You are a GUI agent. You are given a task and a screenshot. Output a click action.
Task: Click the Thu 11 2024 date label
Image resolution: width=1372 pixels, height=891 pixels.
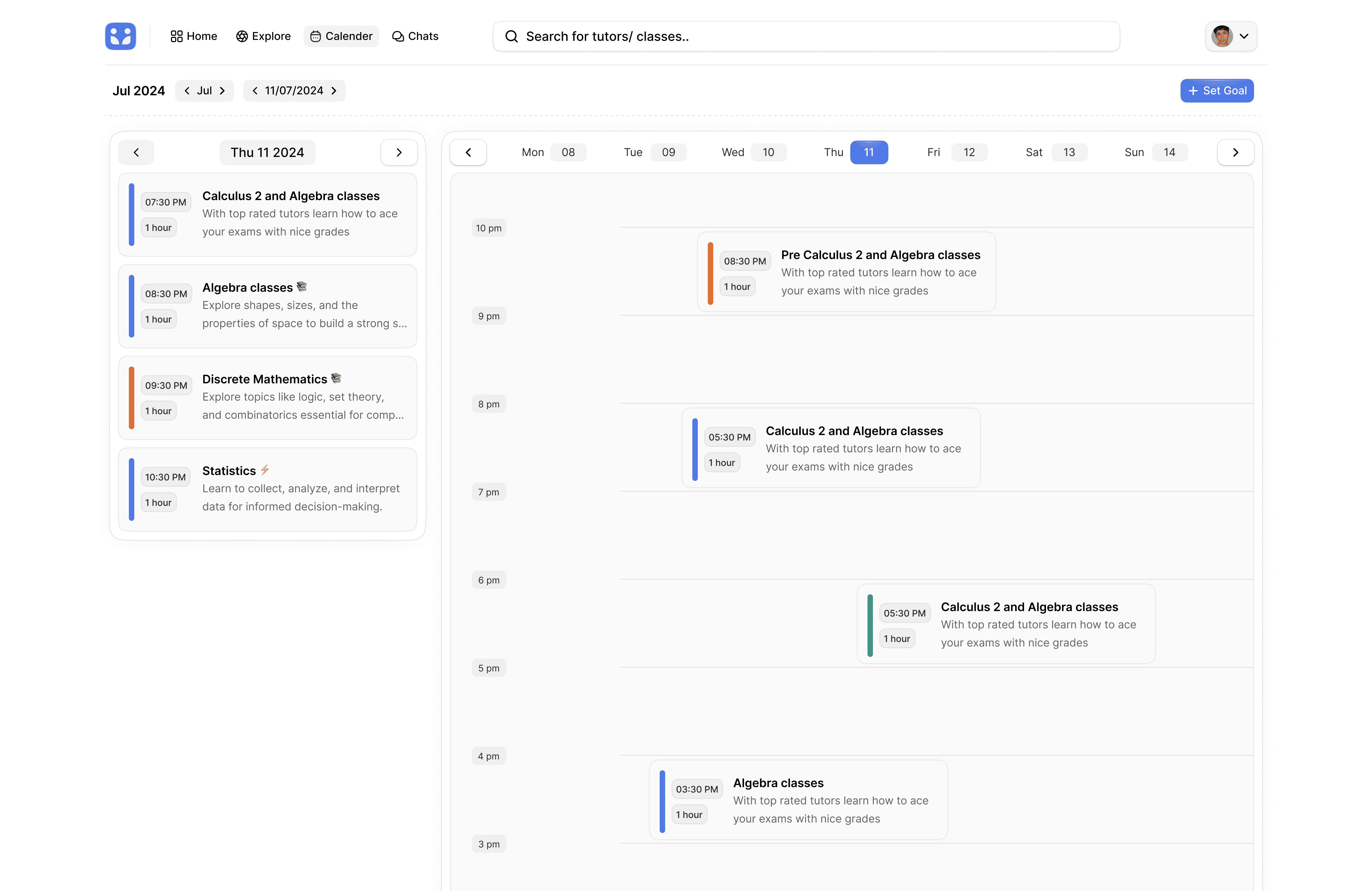267,152
